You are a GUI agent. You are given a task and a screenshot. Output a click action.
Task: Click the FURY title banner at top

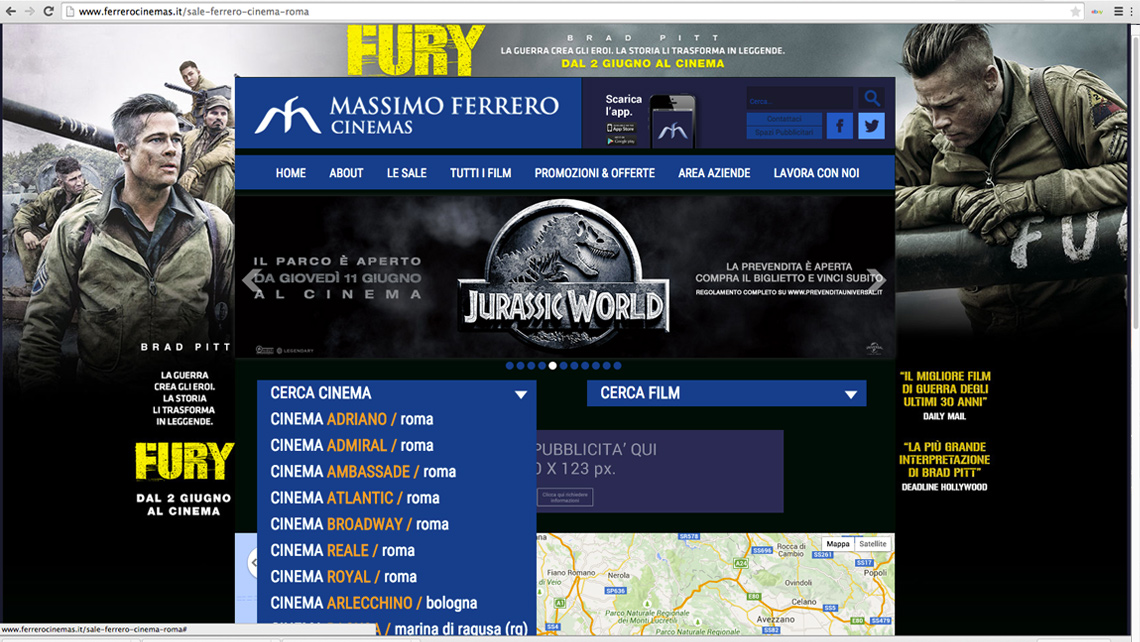(416, 49)
